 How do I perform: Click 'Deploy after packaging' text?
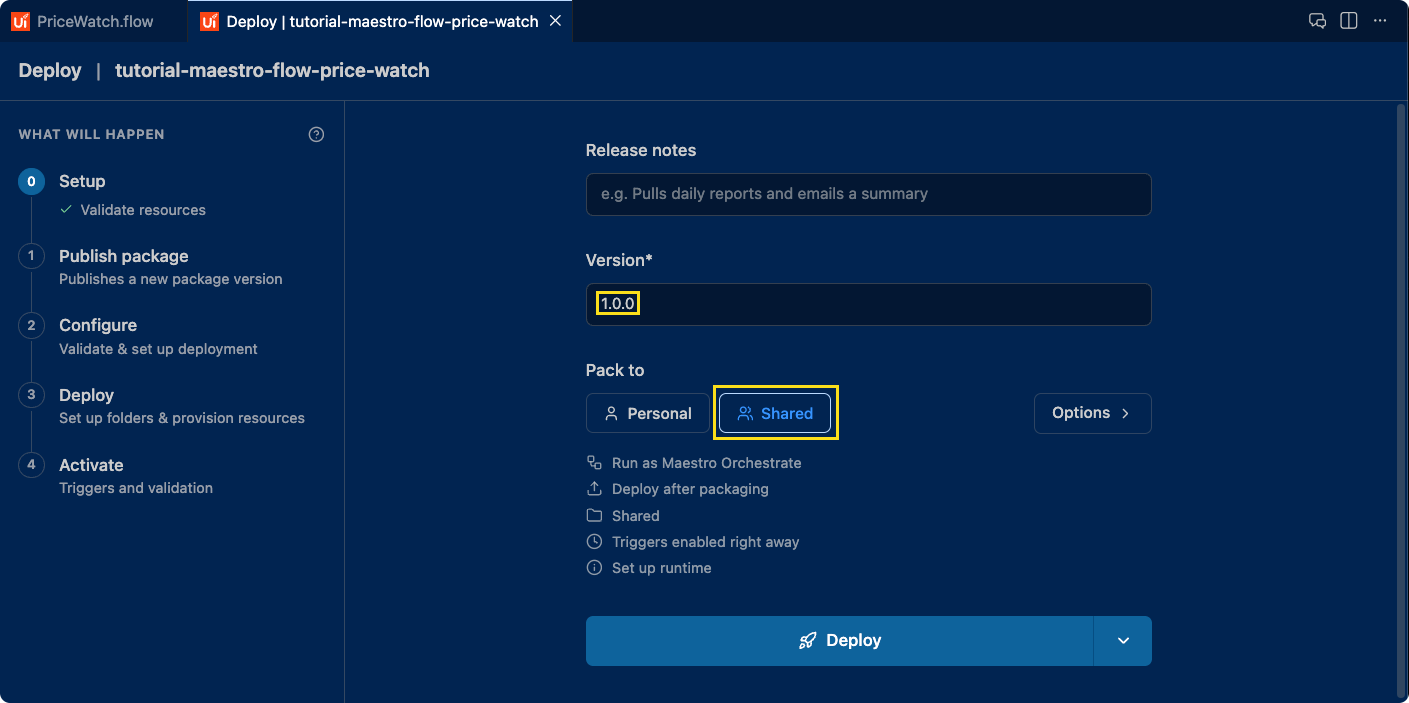(x=690, y=489)
